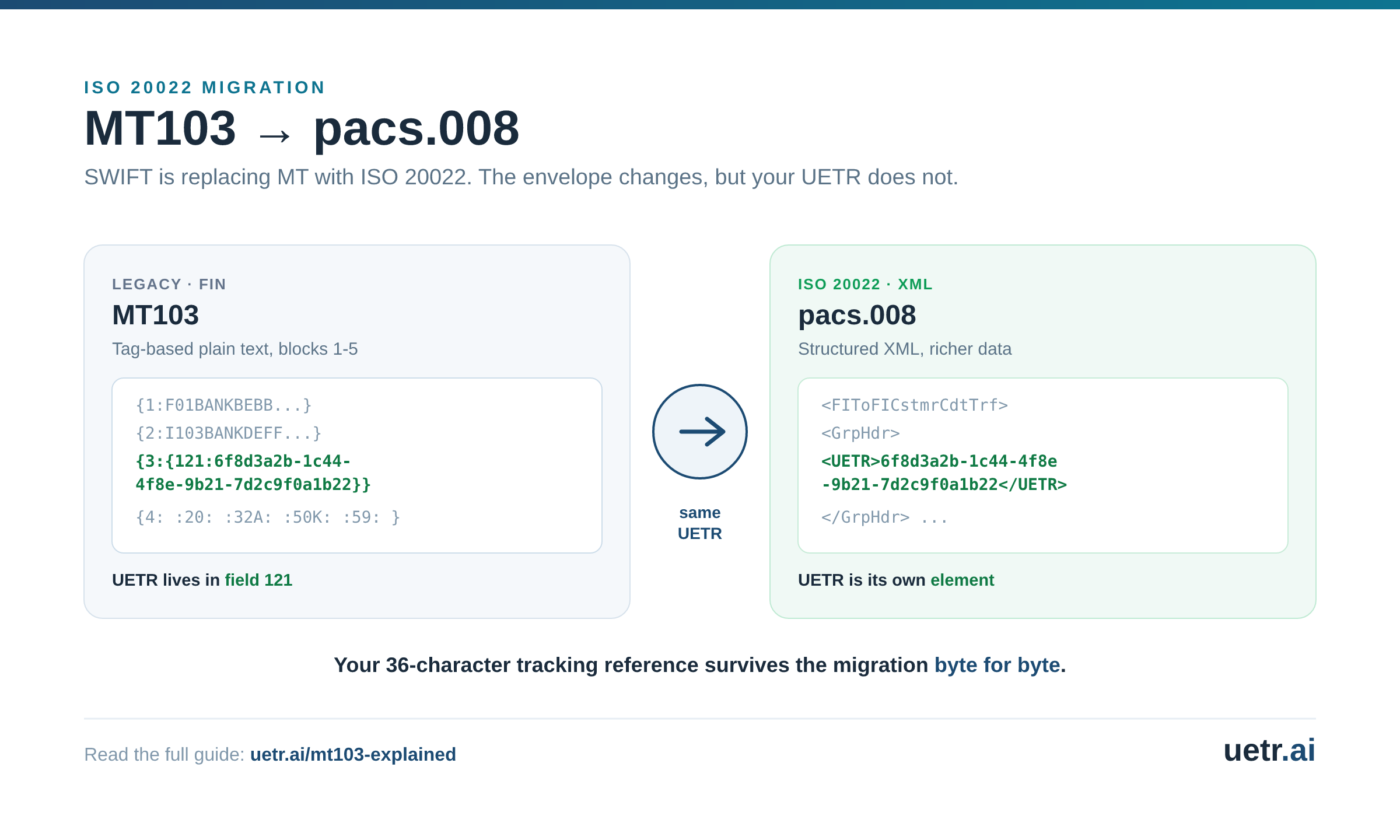
Task: Open the uetr.ai/mt103-explained guide link
Action: click(353, 754)
